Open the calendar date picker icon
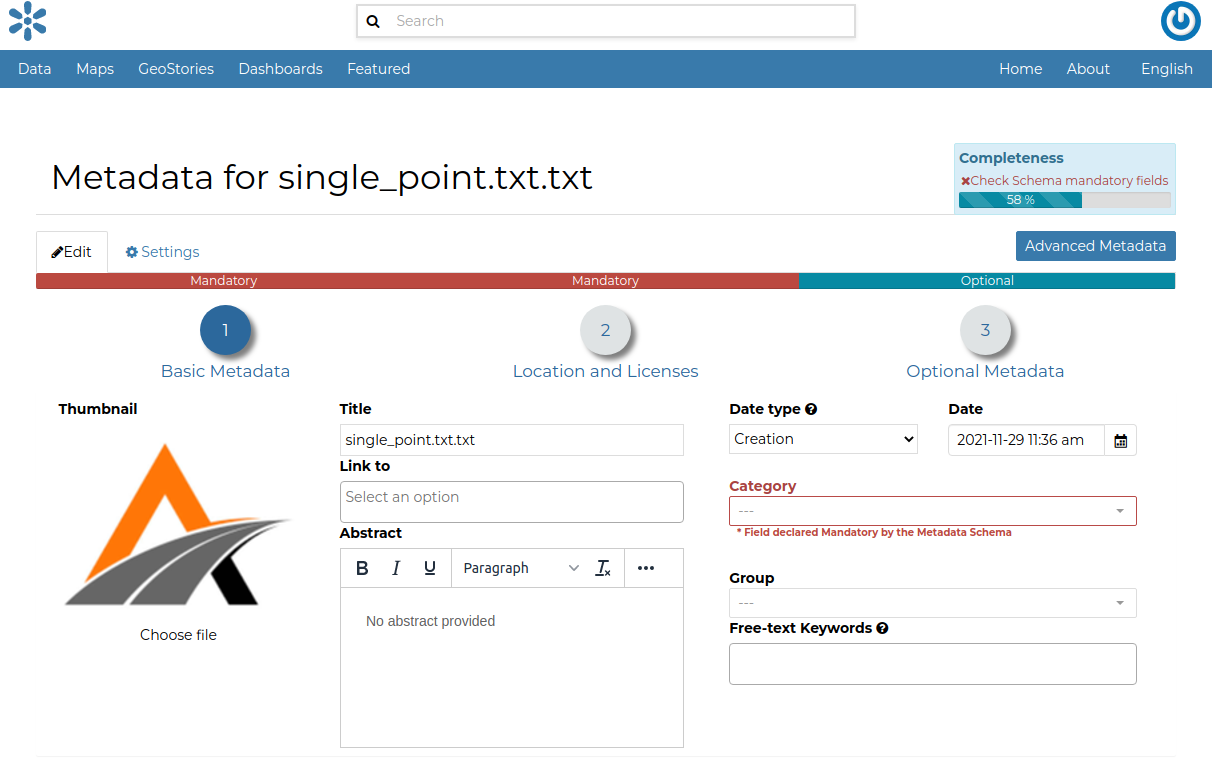This screenshot has width=1212, height=760. (1120, 440)
